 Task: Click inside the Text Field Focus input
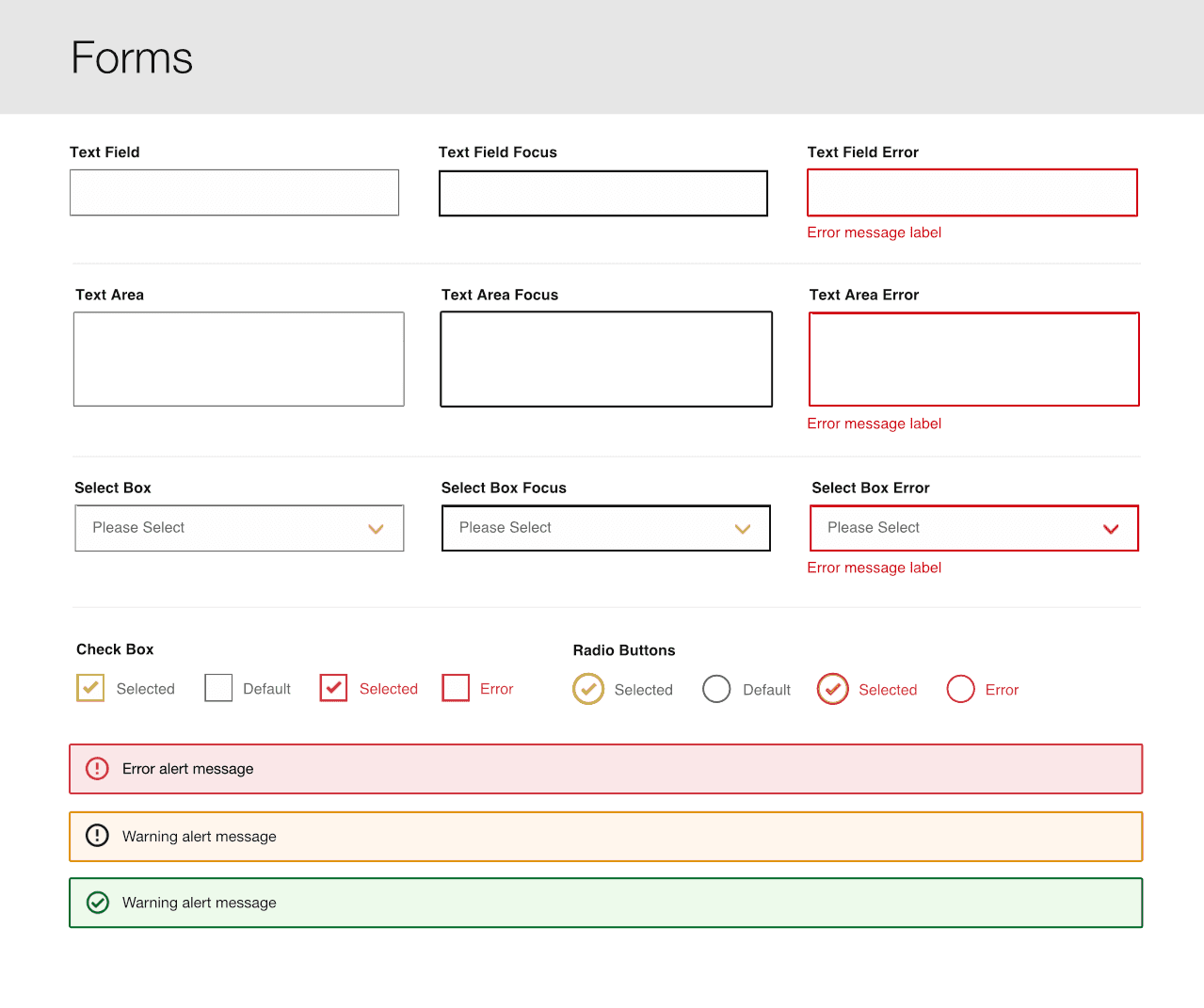coord(603,193)
